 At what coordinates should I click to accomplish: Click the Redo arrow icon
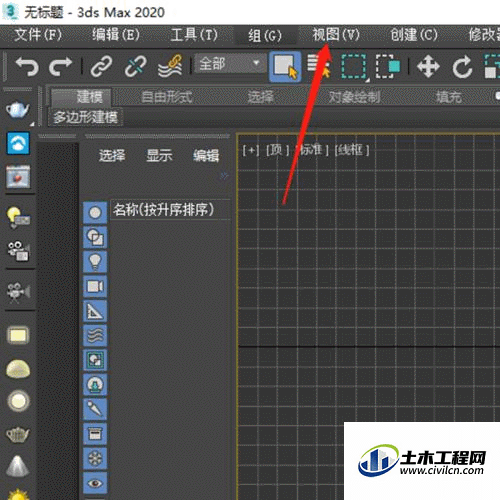[60, 66]
